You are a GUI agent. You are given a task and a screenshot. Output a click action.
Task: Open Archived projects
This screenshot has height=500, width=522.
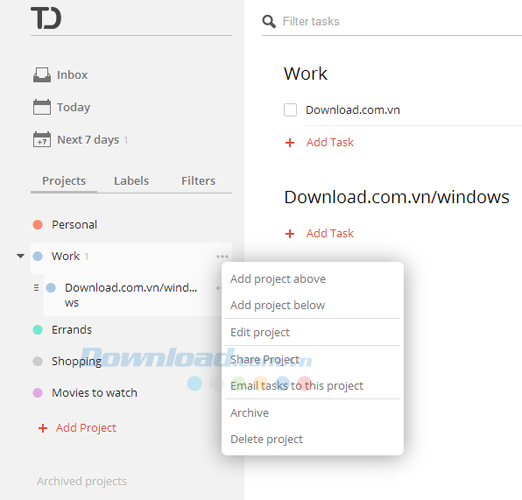coord(82,482)
